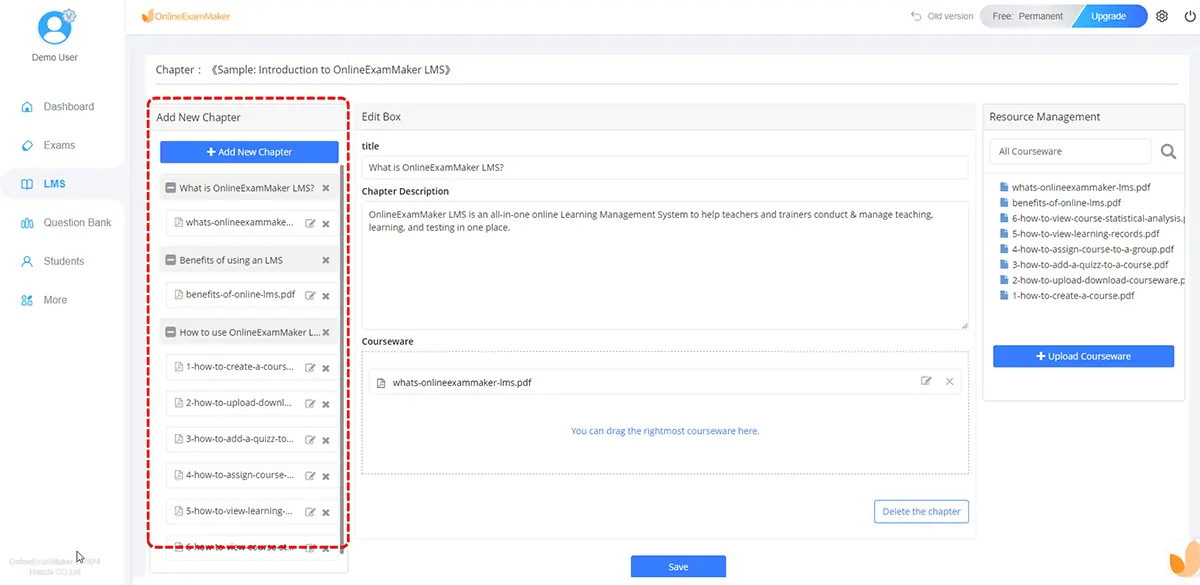Open the Dashboard menu item
The width and height of the screenshot is (1200, 585).
click(x=68, y=107)
